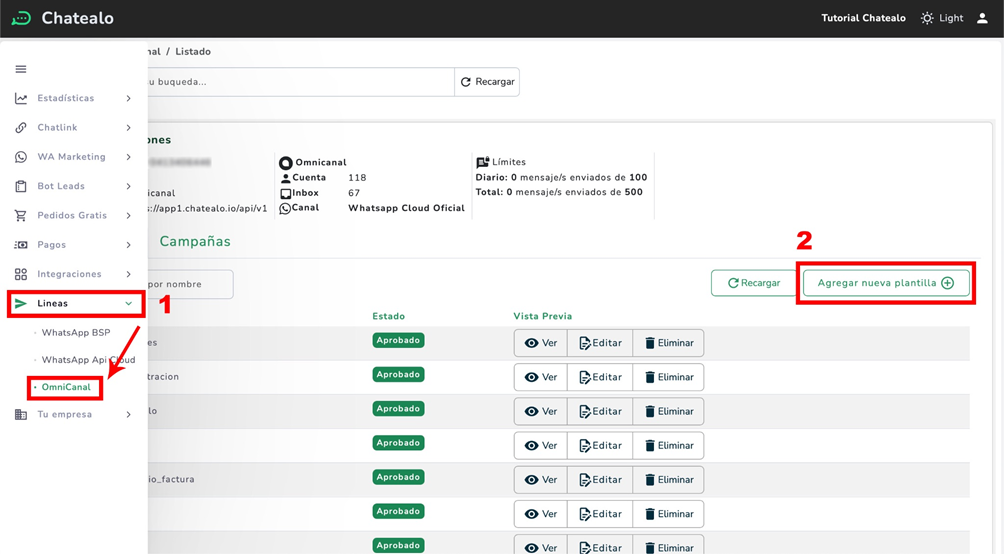Click Ver in the fourth Aprobado row

tap(540, 446)
